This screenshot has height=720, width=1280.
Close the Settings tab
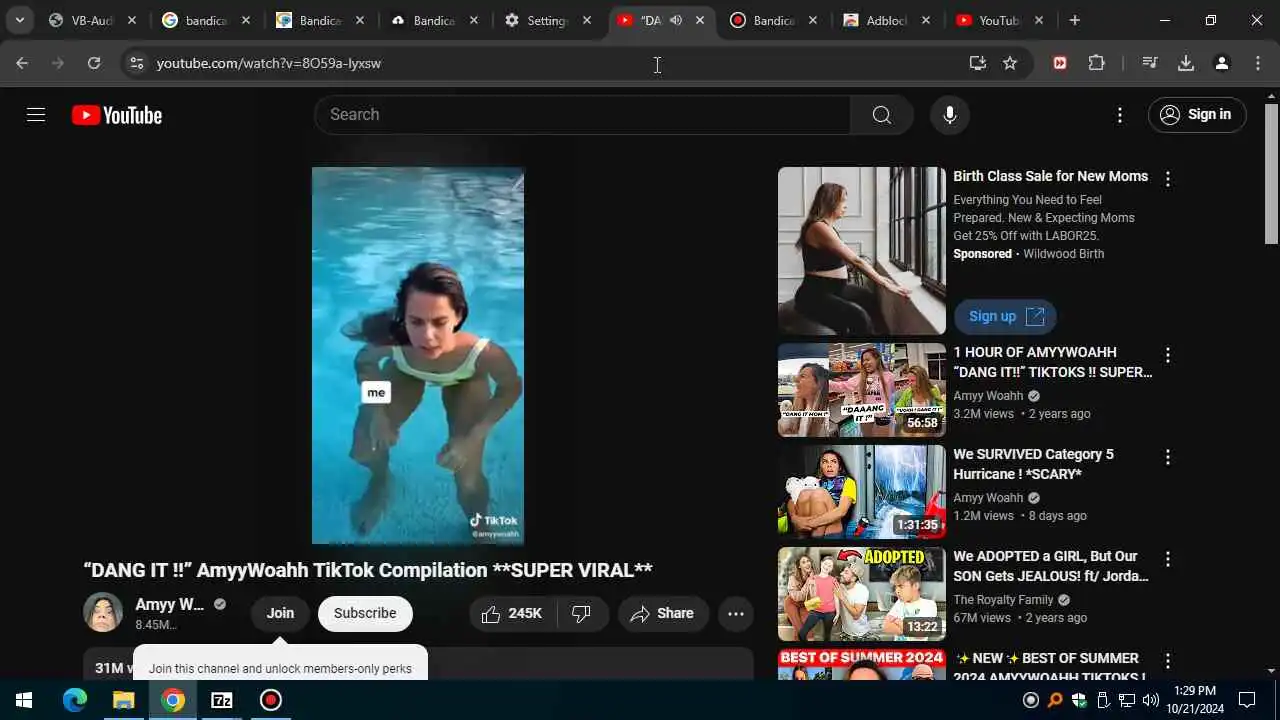coord(587,20)
